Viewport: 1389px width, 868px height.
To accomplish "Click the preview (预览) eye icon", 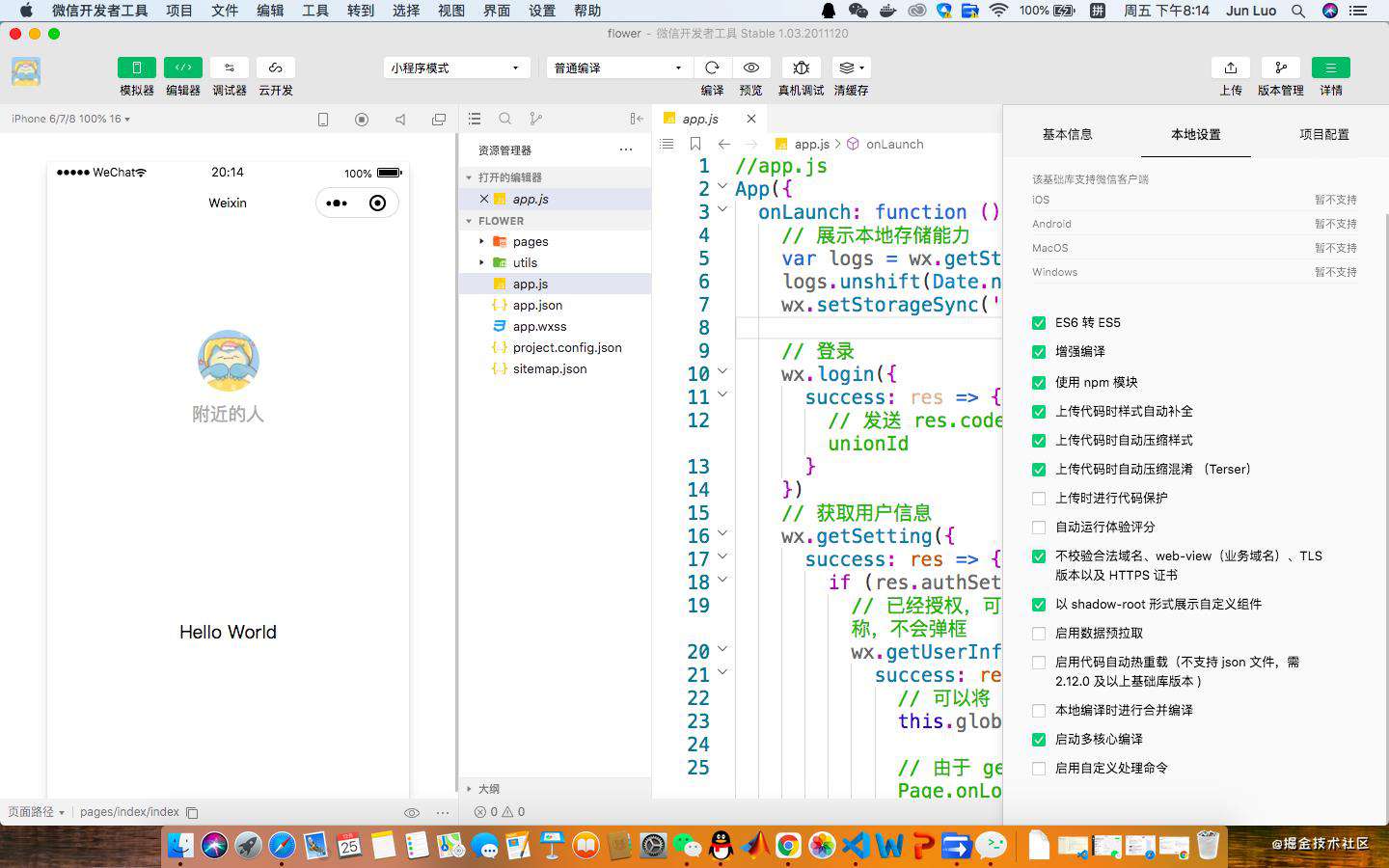I will [750, 68].
